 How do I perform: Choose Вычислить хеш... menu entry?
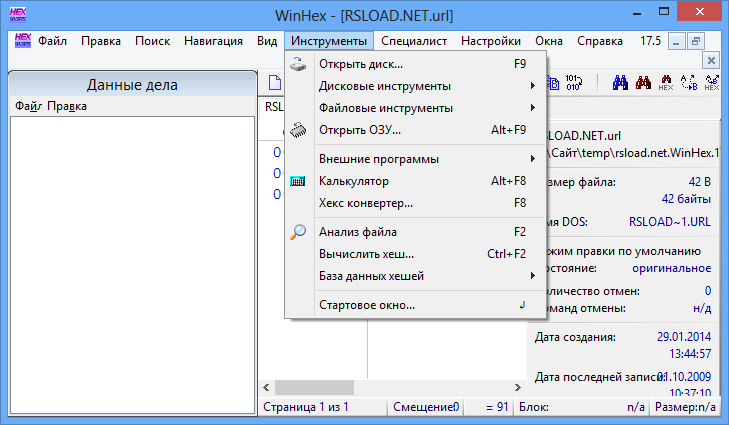[x=415, y=254]
